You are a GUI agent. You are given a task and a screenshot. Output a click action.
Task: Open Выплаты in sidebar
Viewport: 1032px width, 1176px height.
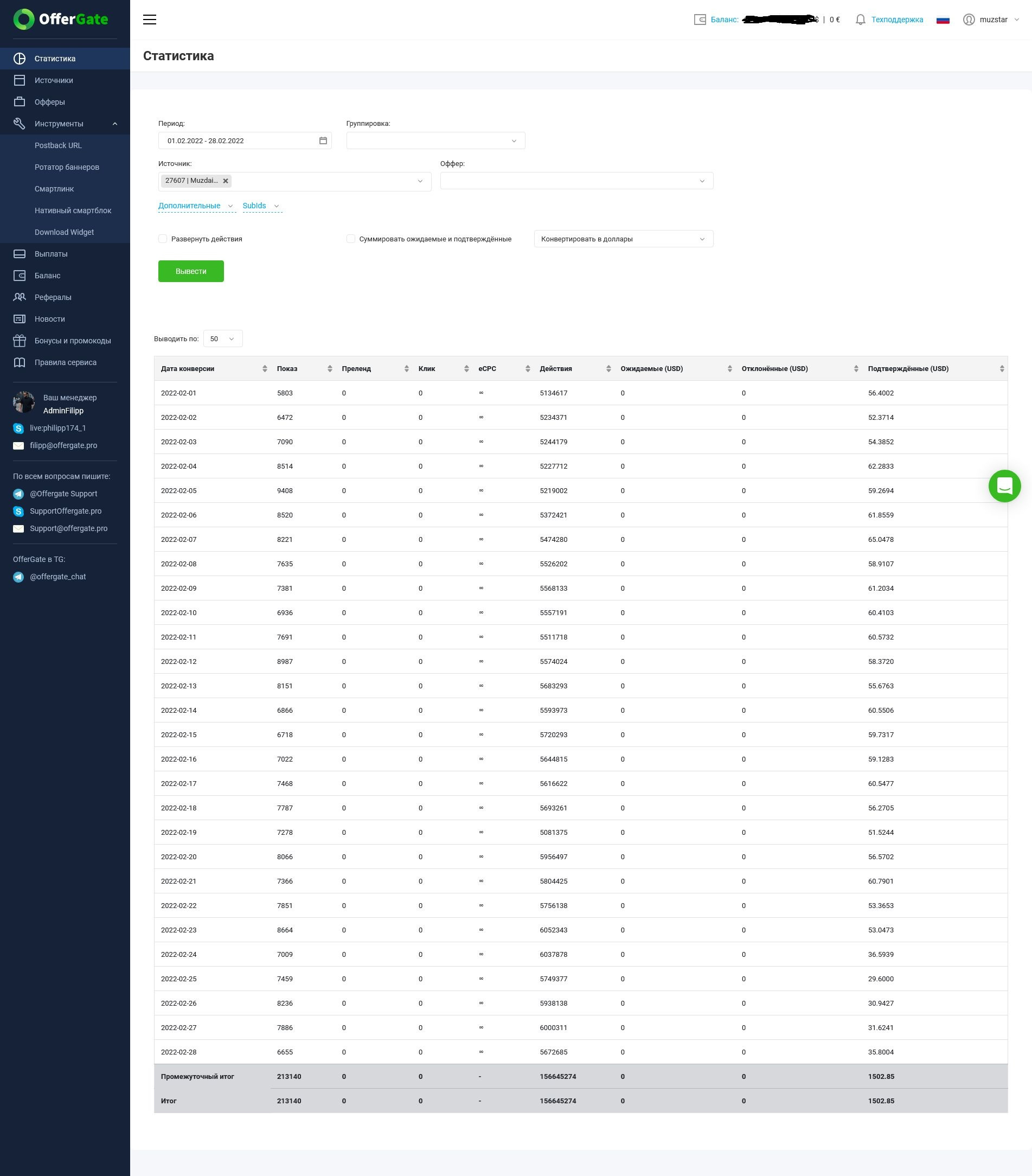[x=65, y=254]
